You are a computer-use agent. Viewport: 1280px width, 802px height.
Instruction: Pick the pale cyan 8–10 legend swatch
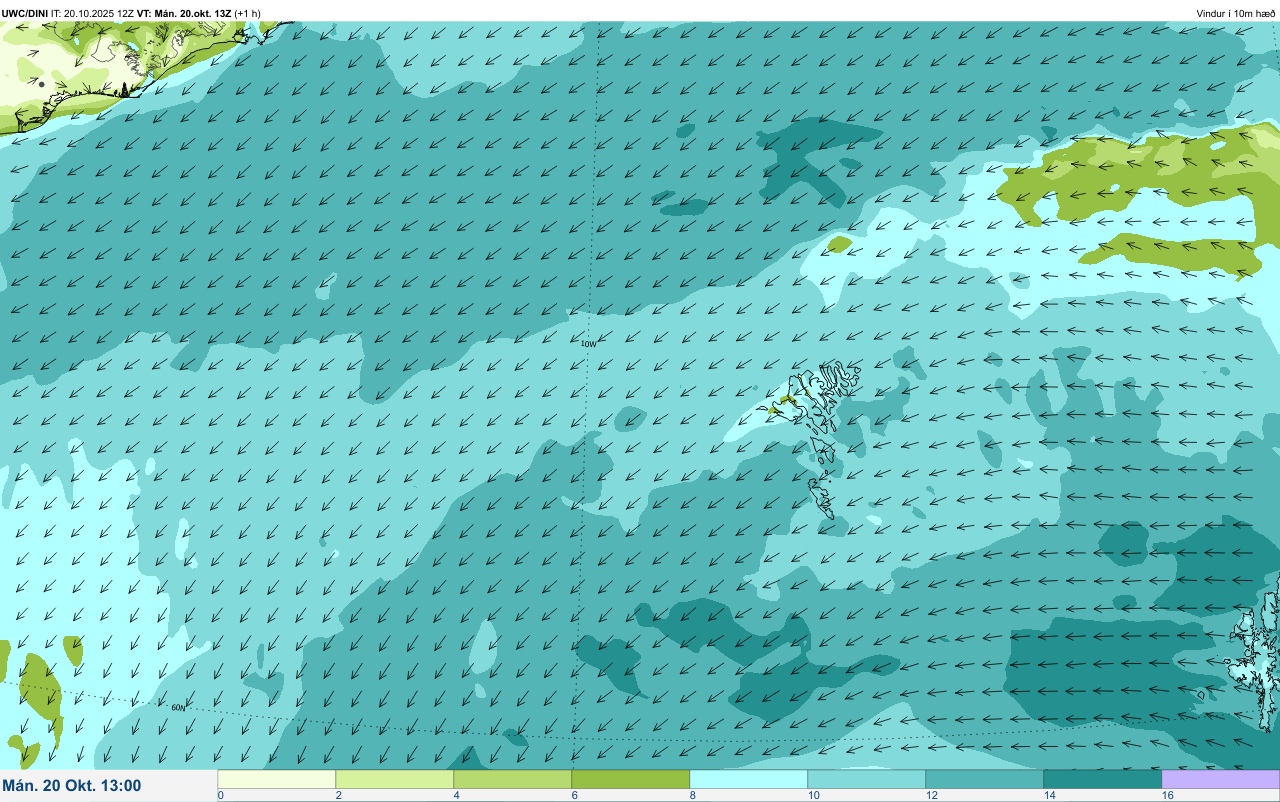[x=749, y=779]
